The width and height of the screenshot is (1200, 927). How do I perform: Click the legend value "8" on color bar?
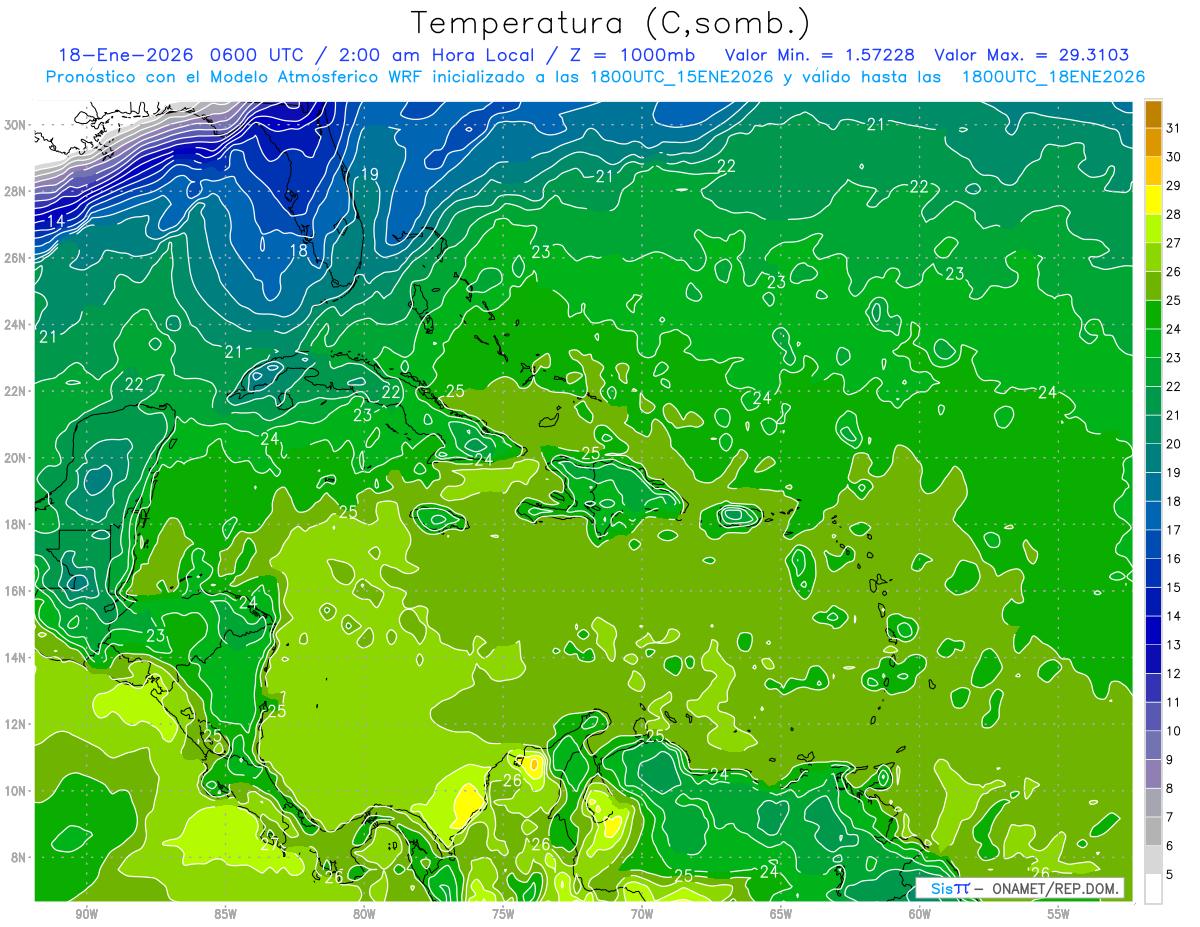(x=1170, y=788)
